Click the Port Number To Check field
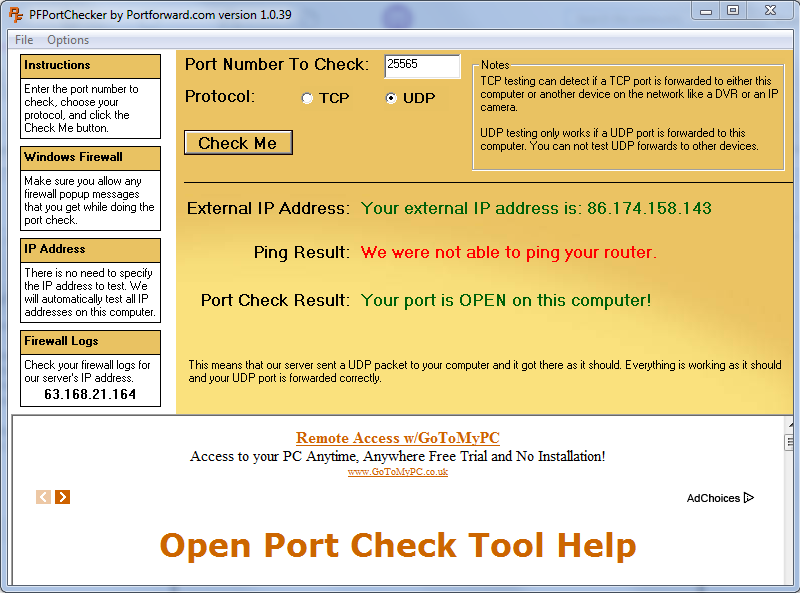The width and height of the screenshot is (800, 593). 422,66
